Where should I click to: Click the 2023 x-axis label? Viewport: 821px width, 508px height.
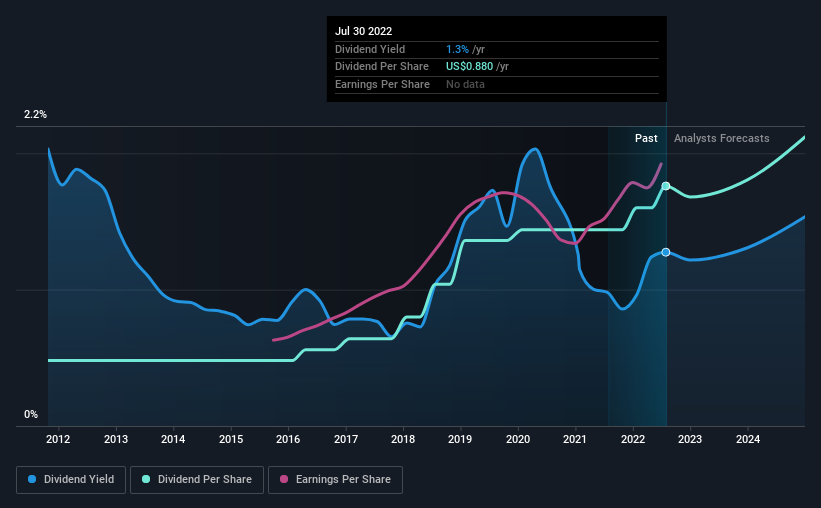690,439
